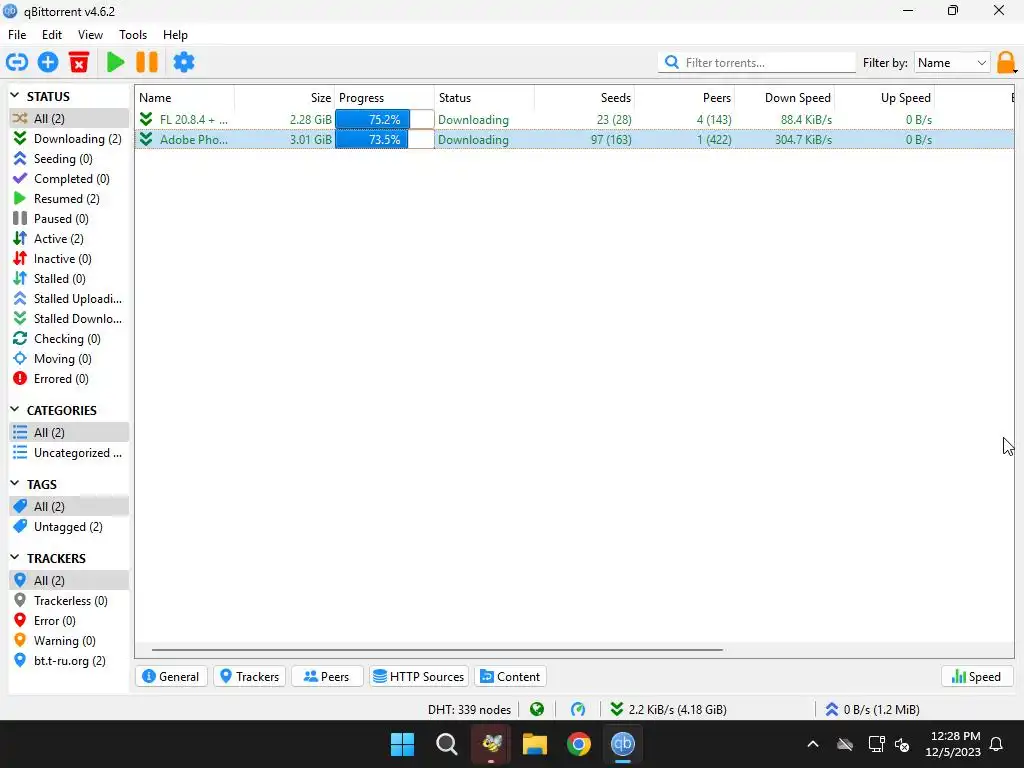Image resolution: width=1024 pixels, height=768 pixels.
Task: Open the Edit menu
Action: (x=52, y=35)
